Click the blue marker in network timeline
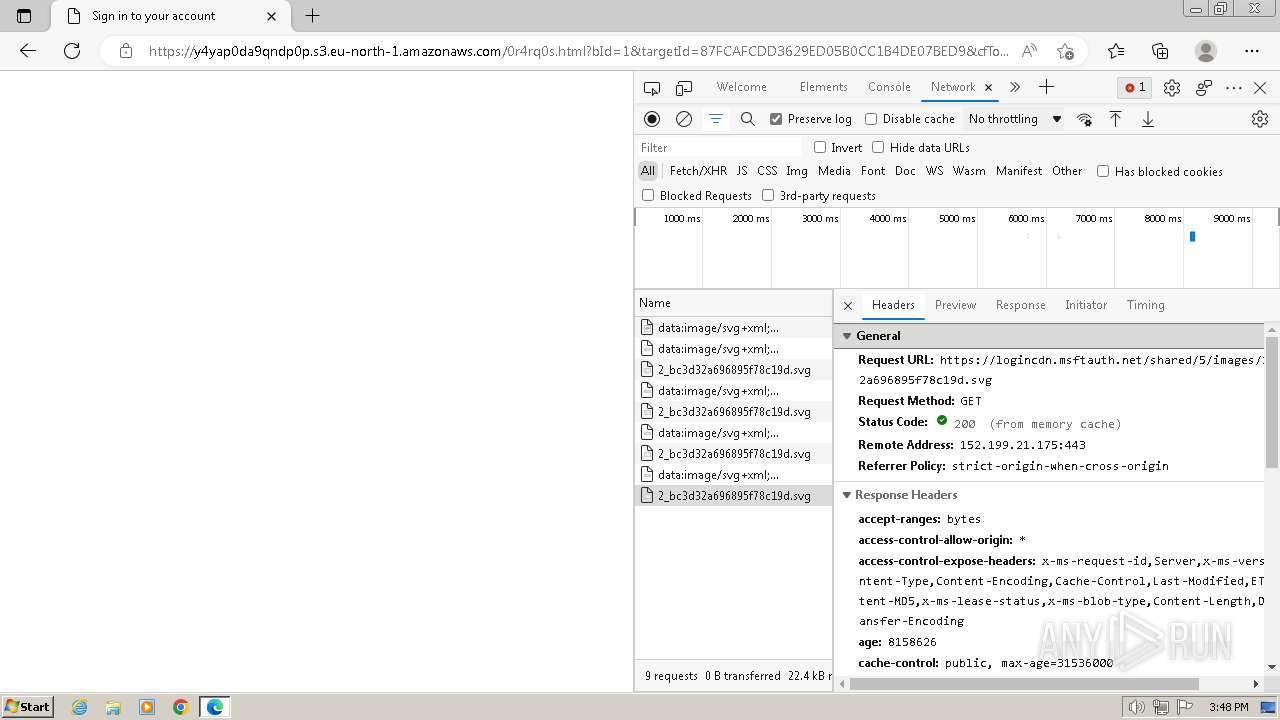Viewport: 1280px width, 720px height. (1192, 236)
